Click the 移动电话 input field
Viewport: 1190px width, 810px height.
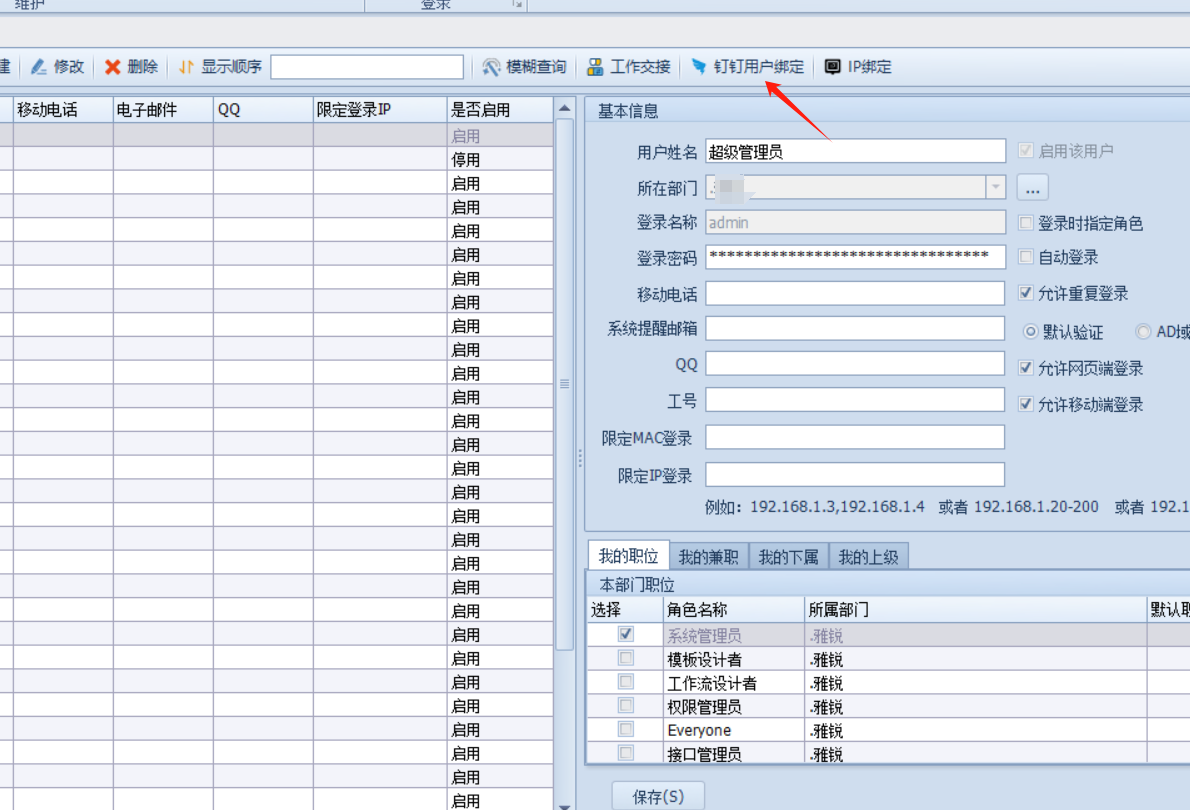point(855,293)
